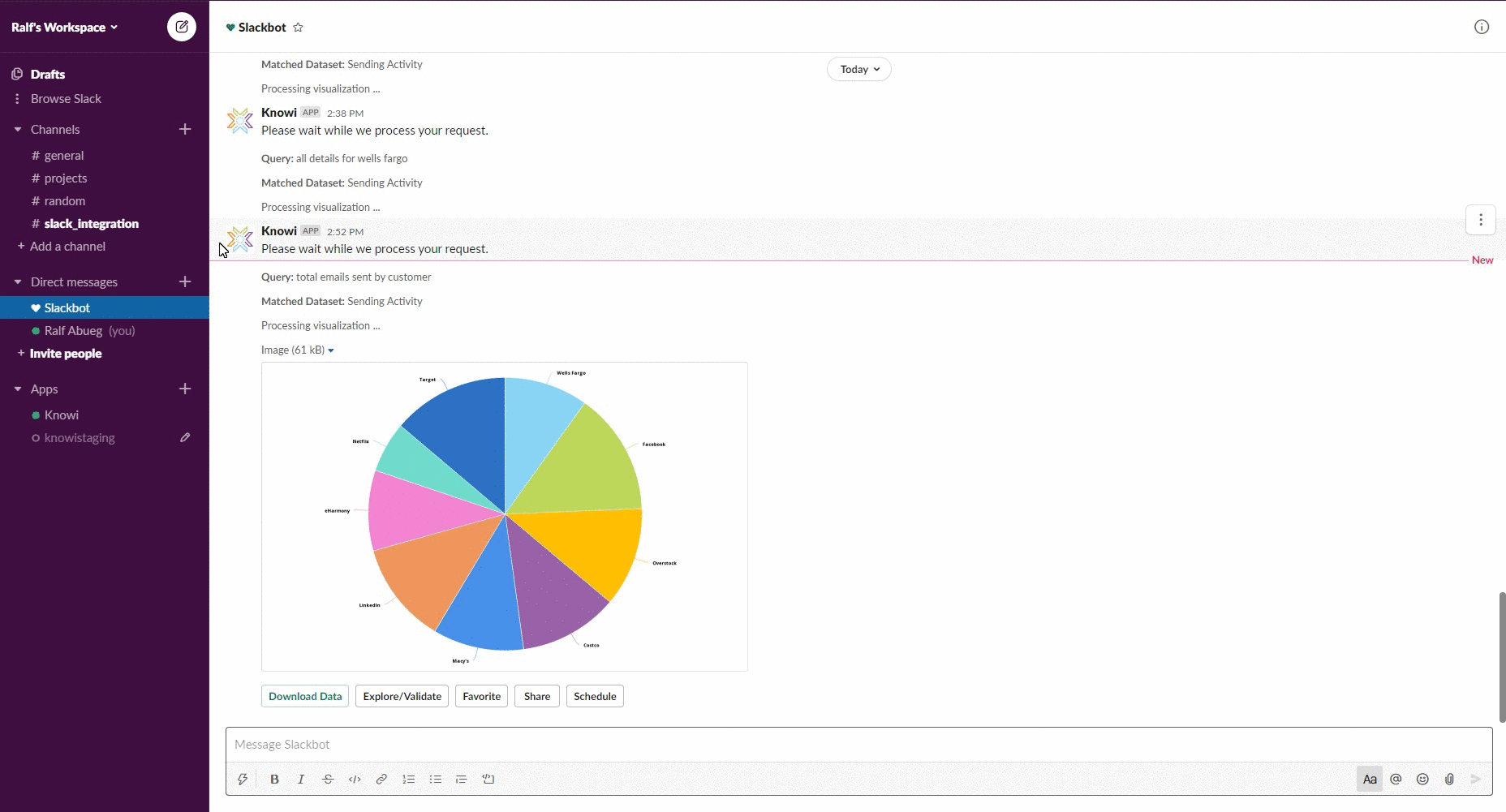Insert a link with the link icon
The height and width of the screenshot is (812, 1506).
[381, 779]
